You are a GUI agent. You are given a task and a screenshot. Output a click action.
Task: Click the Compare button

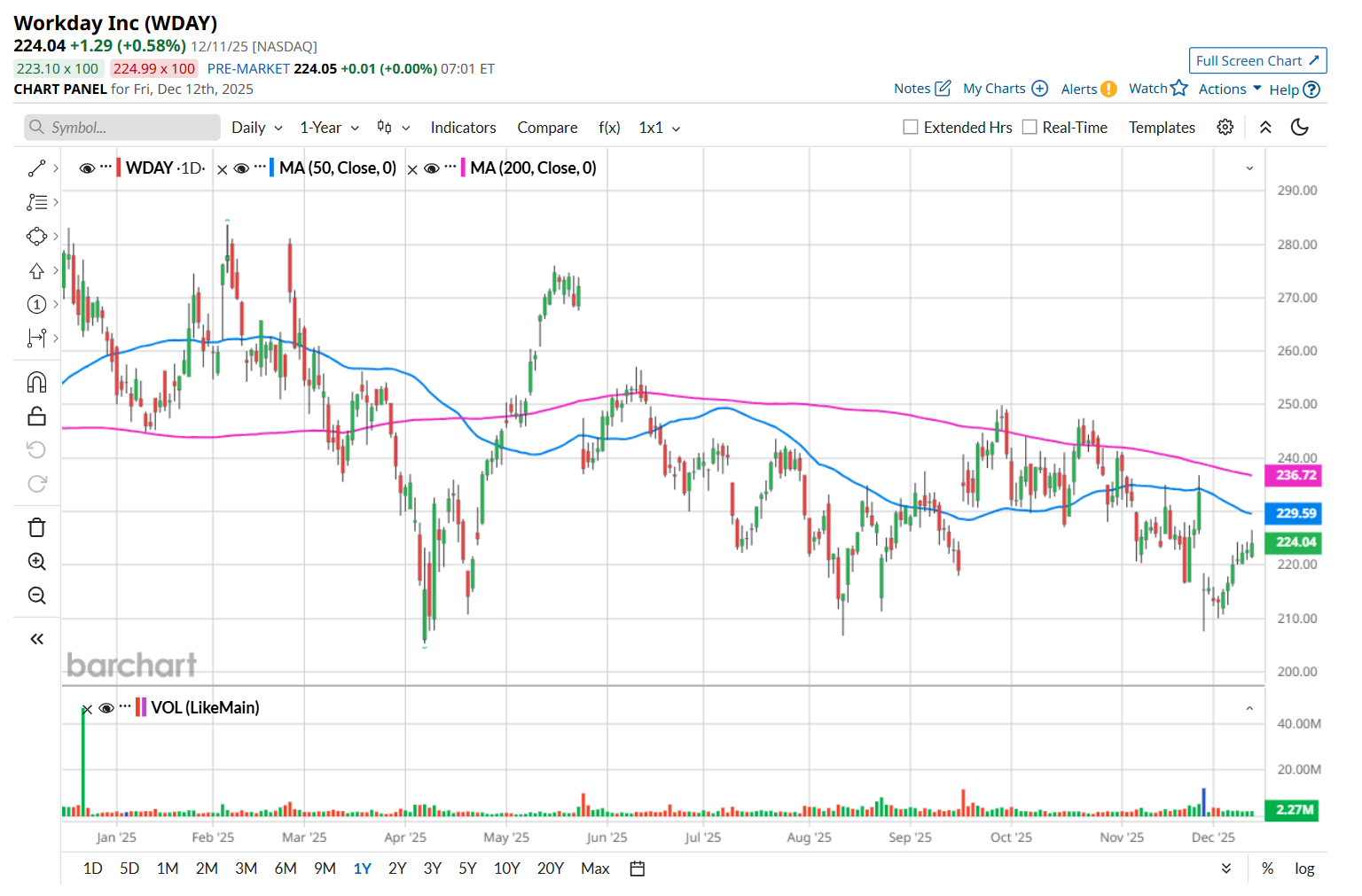[548, 128]
